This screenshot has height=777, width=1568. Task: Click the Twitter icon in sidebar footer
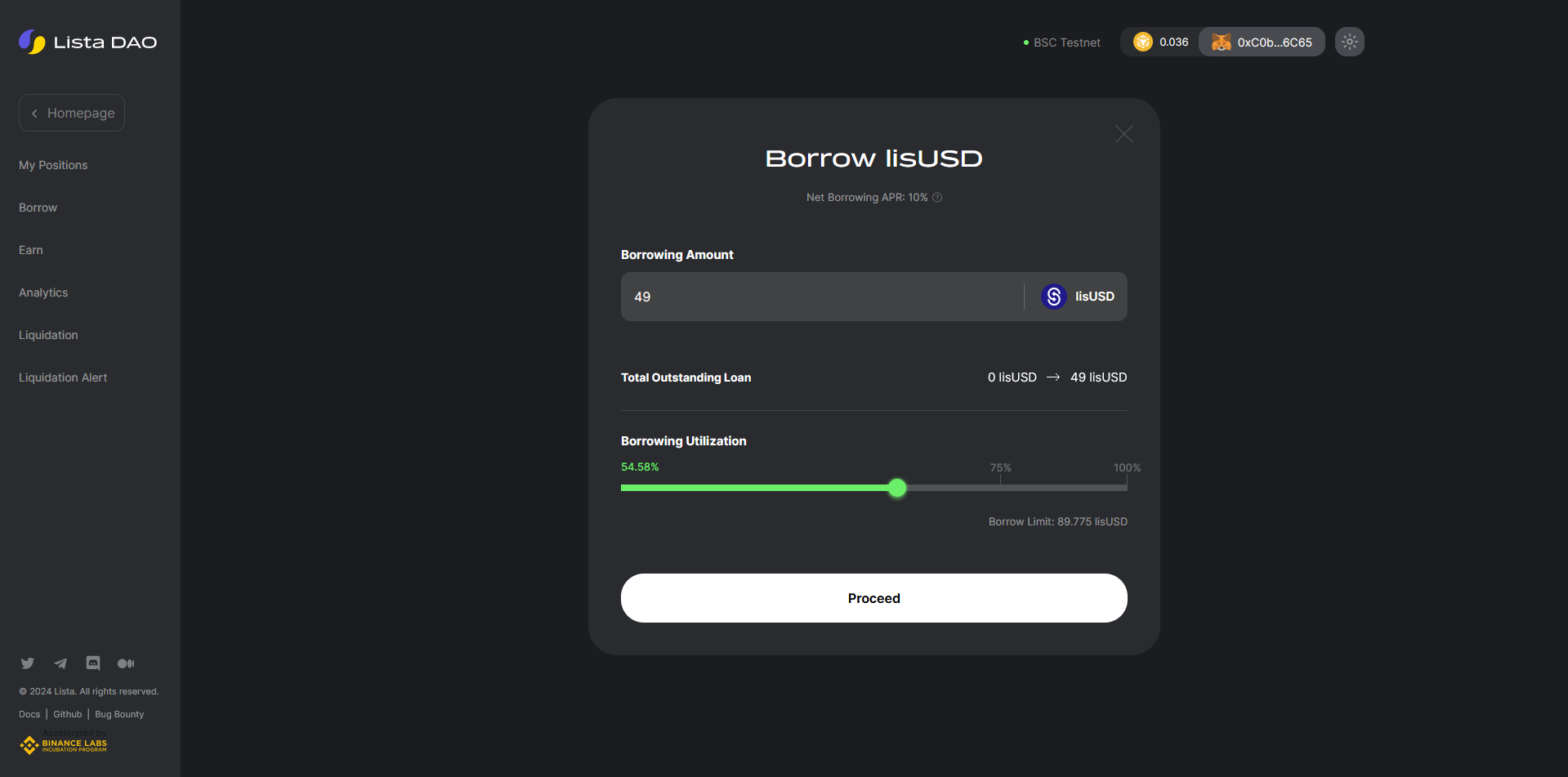(27, 663)
